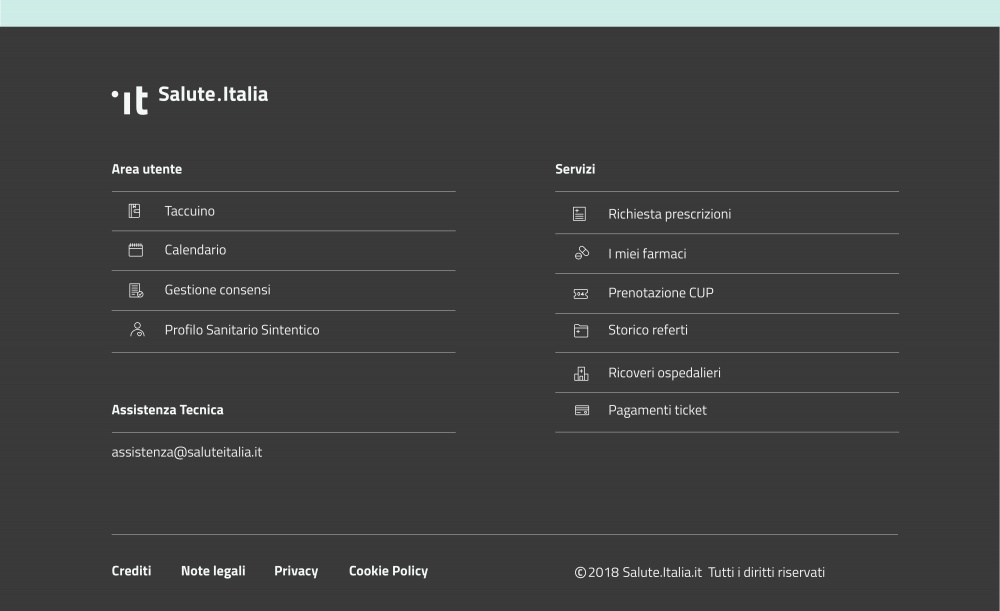The width and height of the screenshot is (1000, 611).
Task: Open the Note legali footer link
Action: (x=213, y=571)
